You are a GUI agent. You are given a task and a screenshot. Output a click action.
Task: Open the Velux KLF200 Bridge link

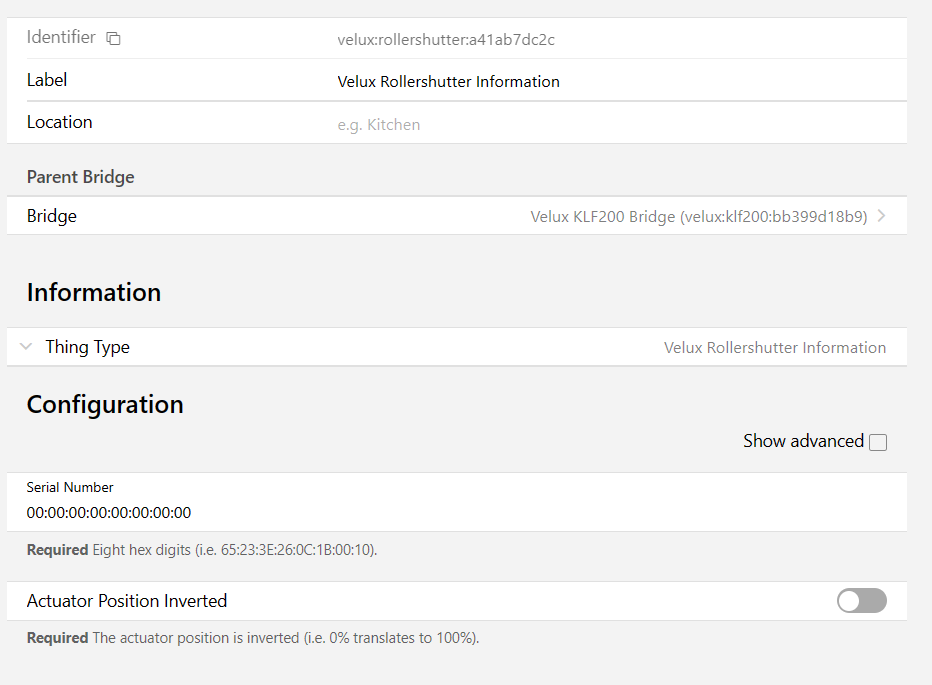[699, 216]
